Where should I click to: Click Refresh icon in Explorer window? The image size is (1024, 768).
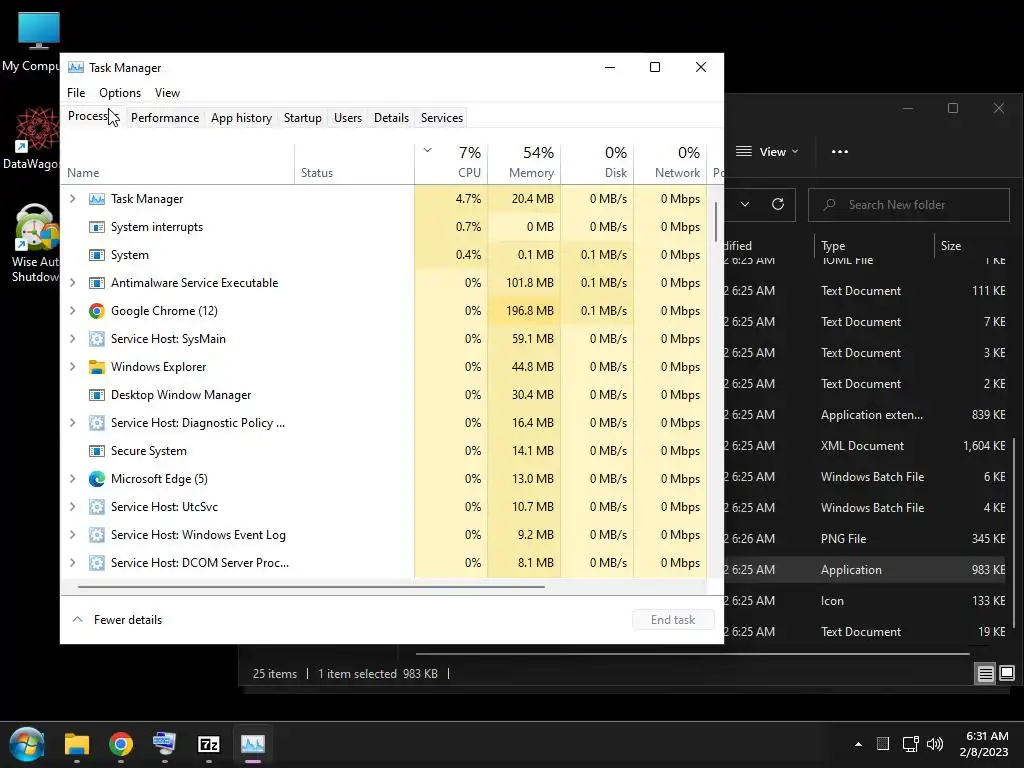(x=778, y=204)
